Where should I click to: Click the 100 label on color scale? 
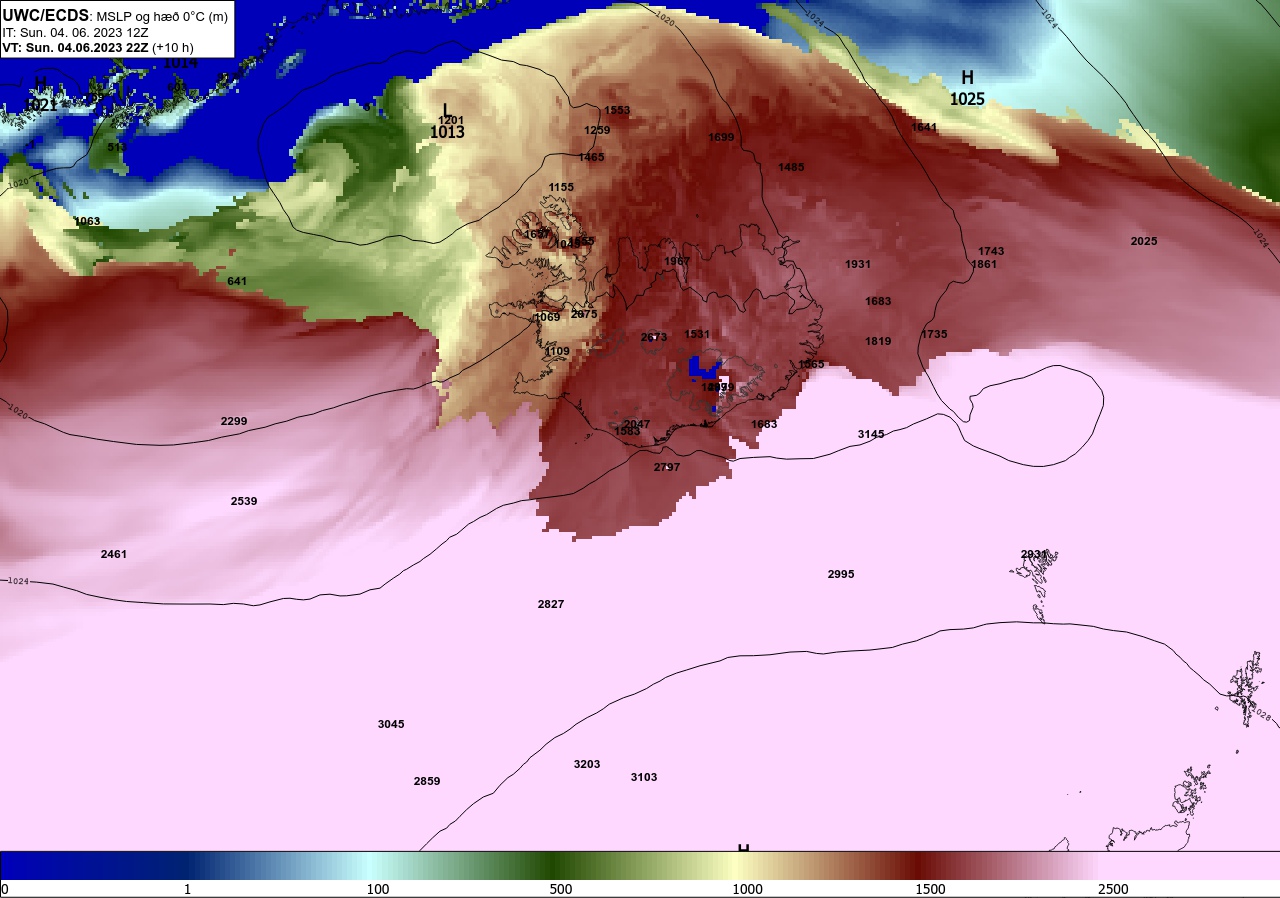pyautogui.click(x=378, y=890)
